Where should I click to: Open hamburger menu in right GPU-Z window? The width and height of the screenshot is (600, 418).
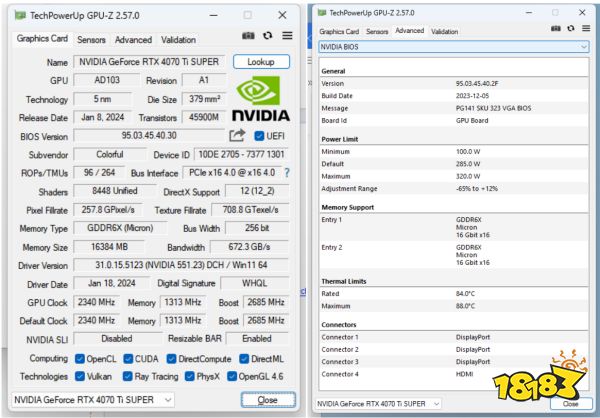click(x=586, y=28)
